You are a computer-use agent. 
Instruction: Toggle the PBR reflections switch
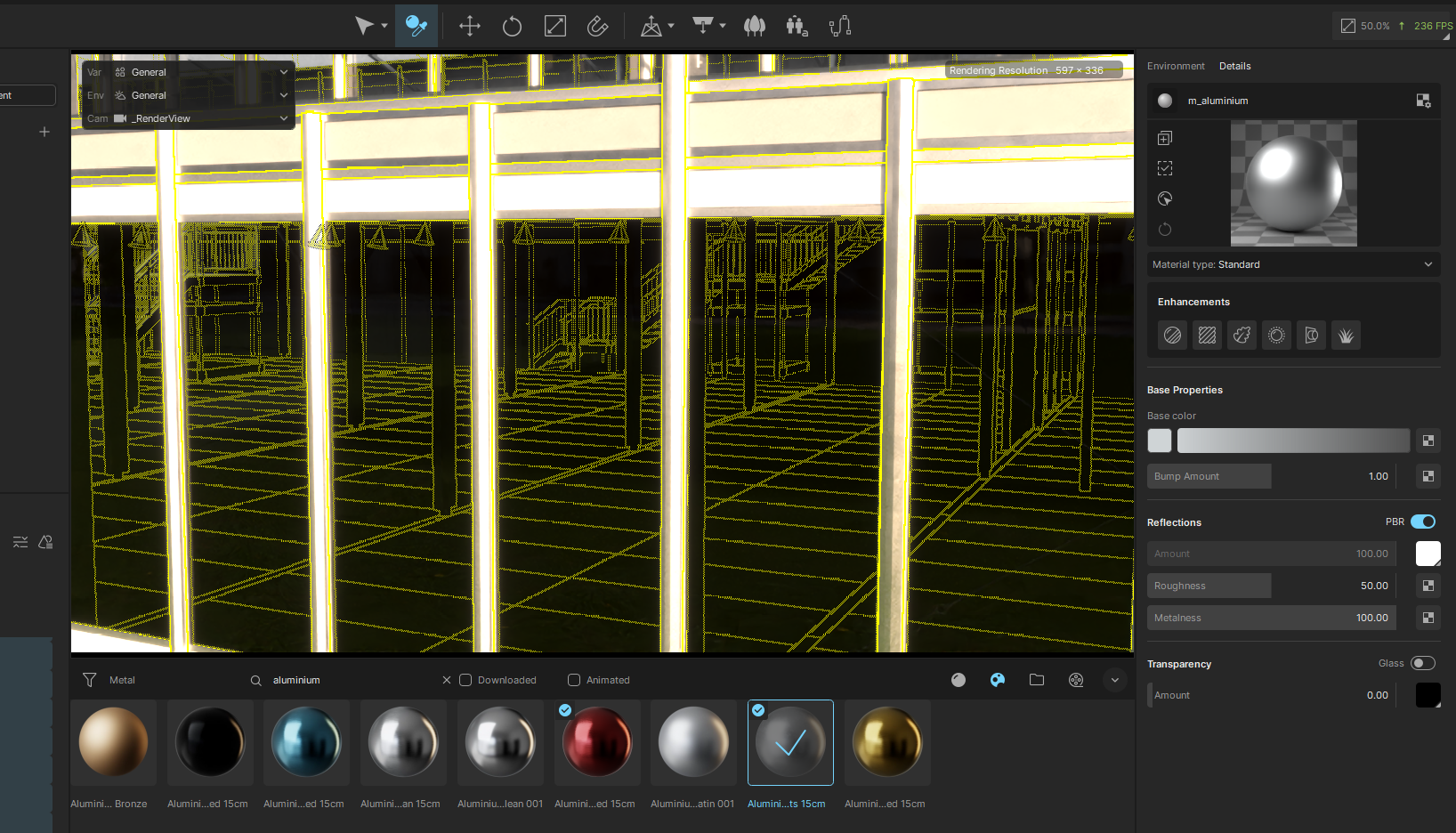click(1423, 522)
